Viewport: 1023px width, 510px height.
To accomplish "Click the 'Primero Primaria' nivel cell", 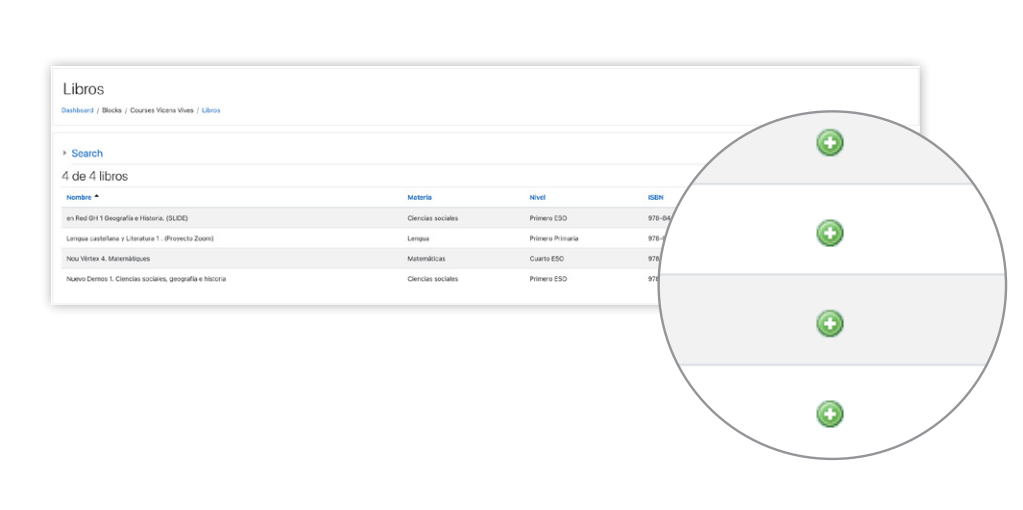I will tap(554, 238).
